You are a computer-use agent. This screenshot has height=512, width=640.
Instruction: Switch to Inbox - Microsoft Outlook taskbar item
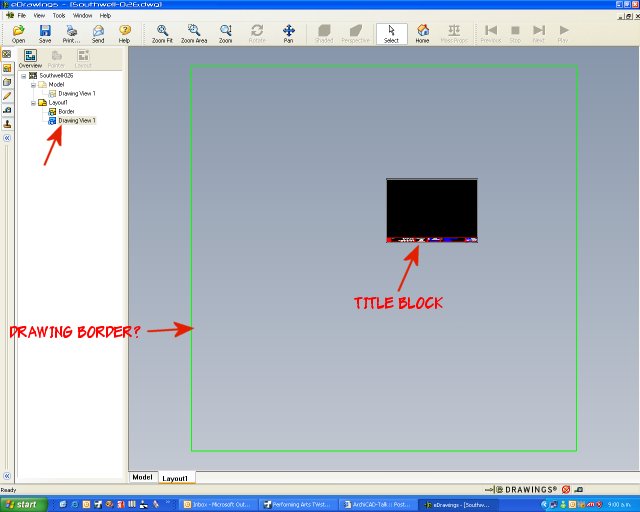coord(218,505)
